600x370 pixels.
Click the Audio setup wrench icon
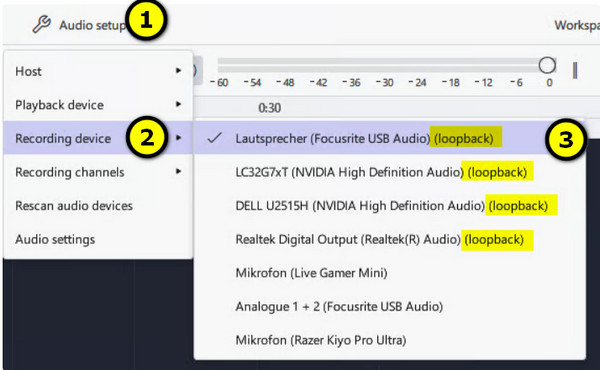tap(41, 24)
